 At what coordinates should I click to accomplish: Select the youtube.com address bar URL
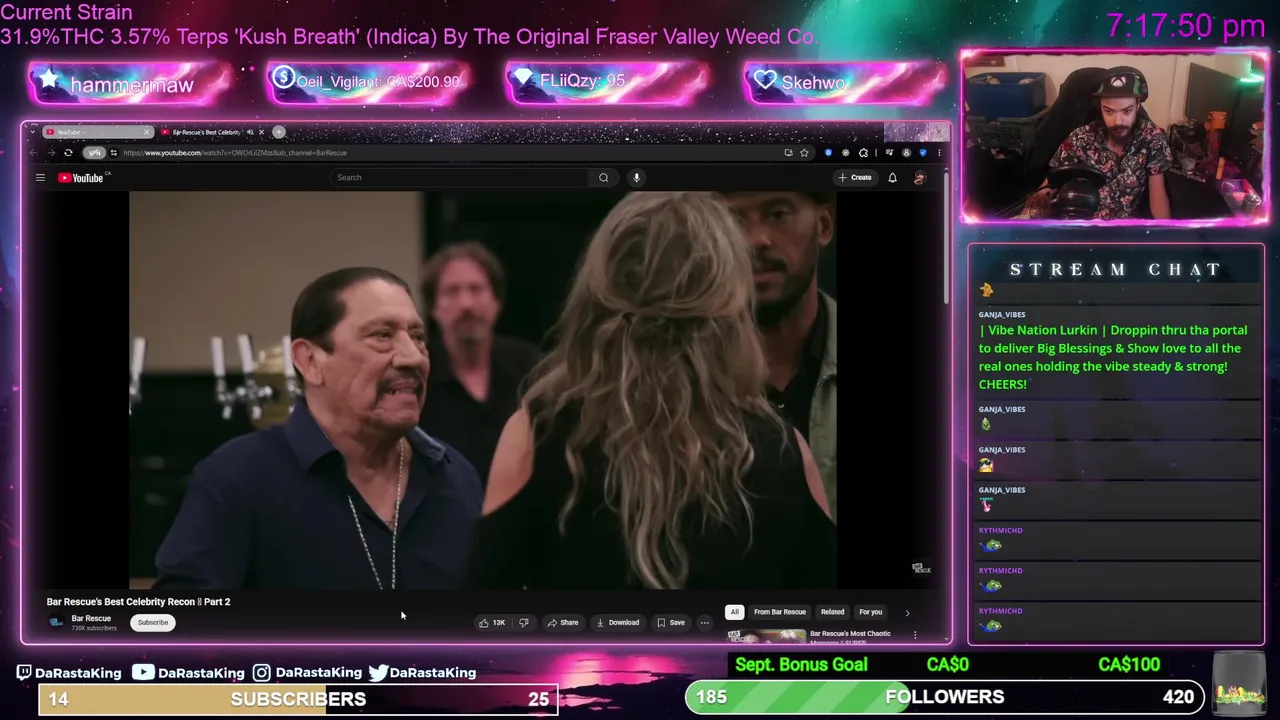click(x=235, y=153)
